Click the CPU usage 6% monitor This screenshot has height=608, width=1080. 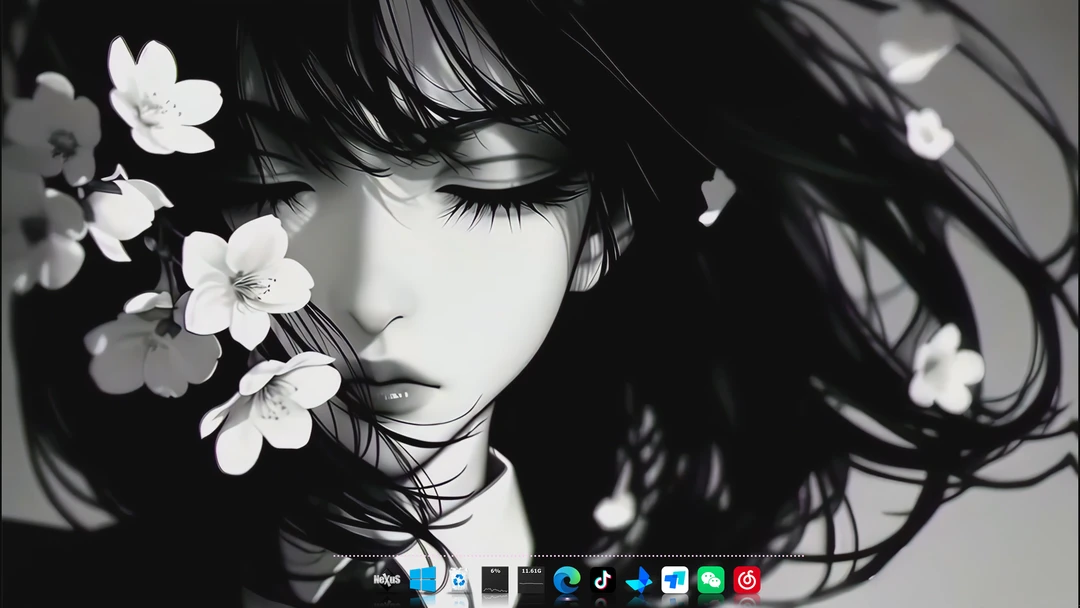[495, 580]
